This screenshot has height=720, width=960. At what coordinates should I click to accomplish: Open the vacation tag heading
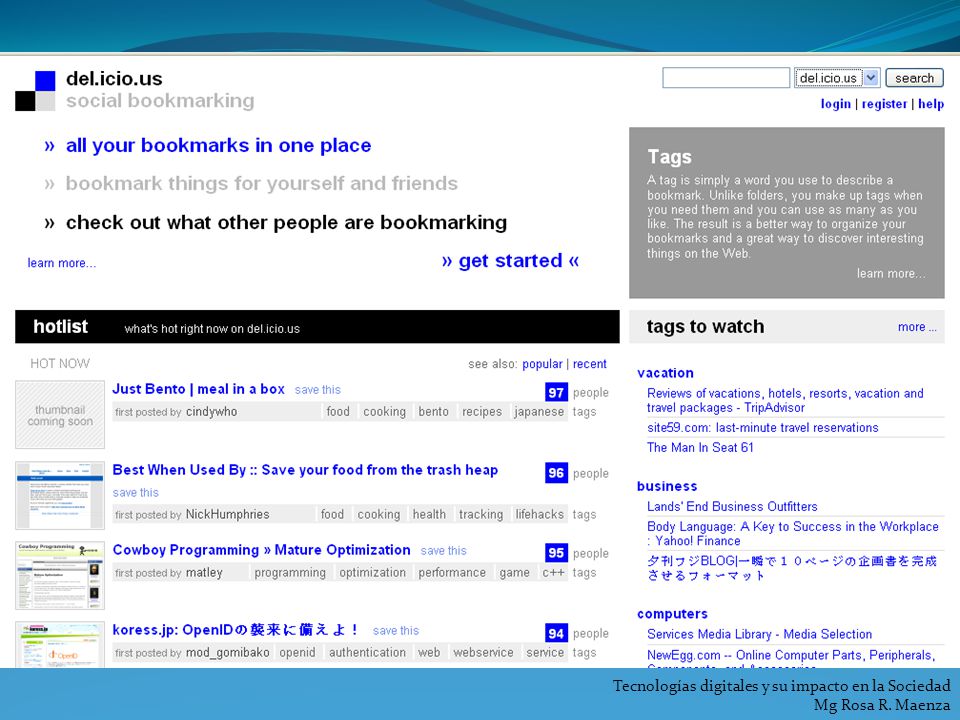point(665,373)
